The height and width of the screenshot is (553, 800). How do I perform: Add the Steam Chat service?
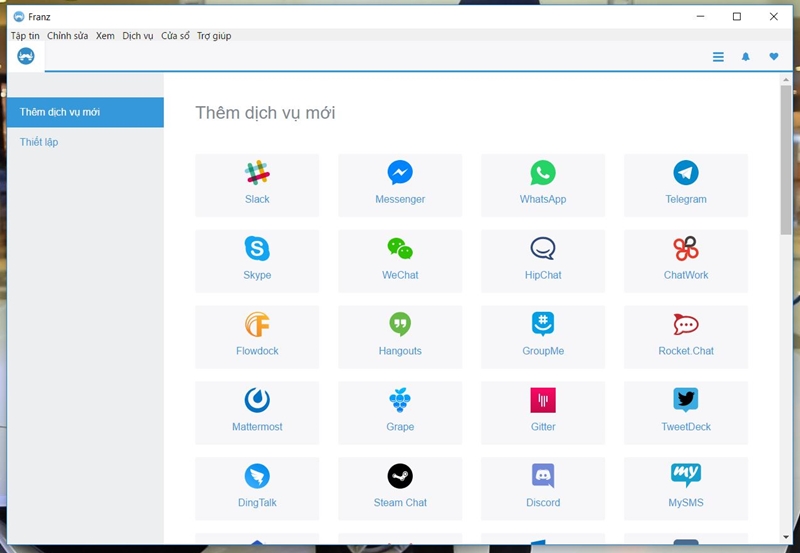click(400, 489)
